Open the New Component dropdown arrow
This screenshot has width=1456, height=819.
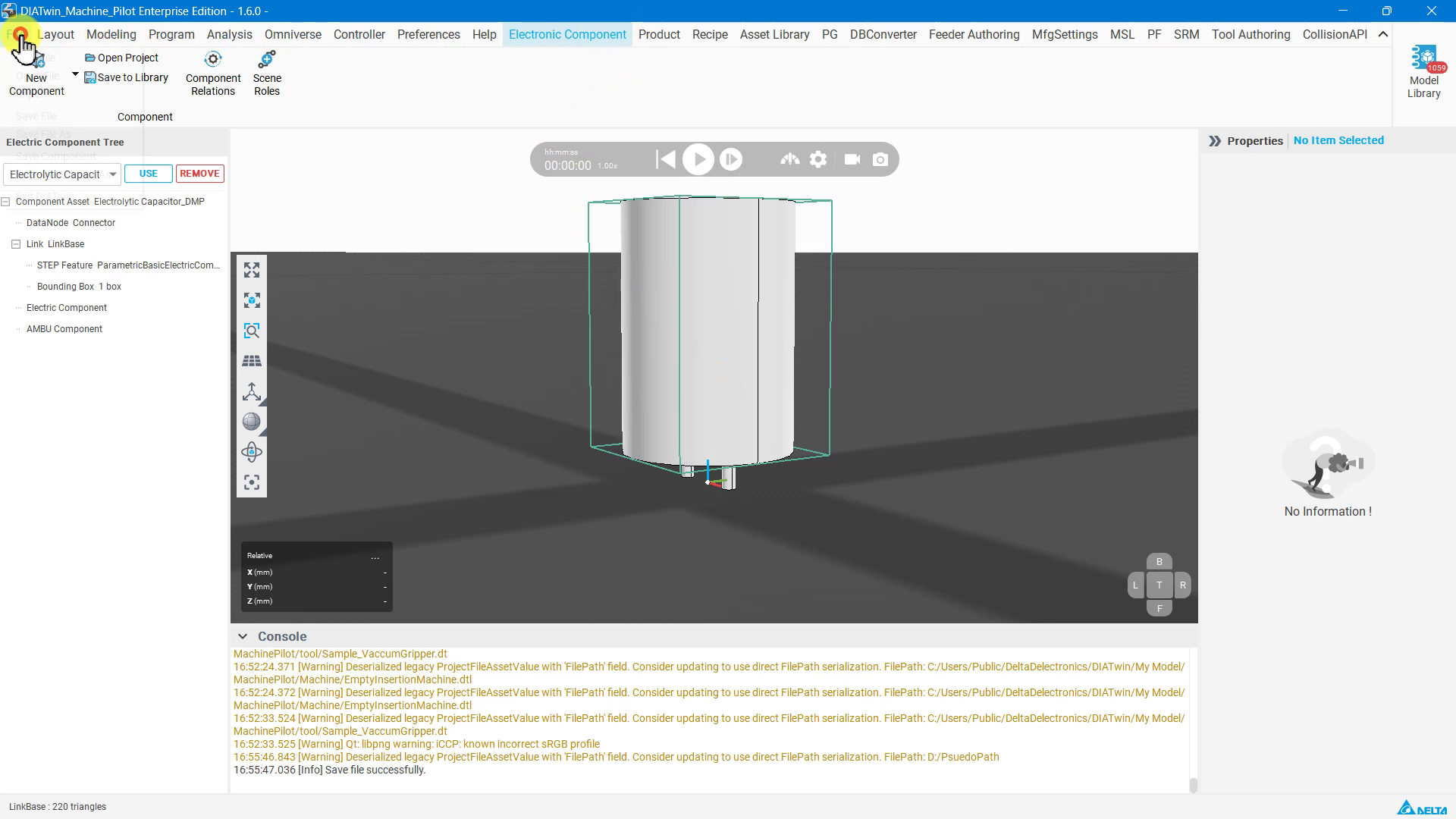pos(75,74)
